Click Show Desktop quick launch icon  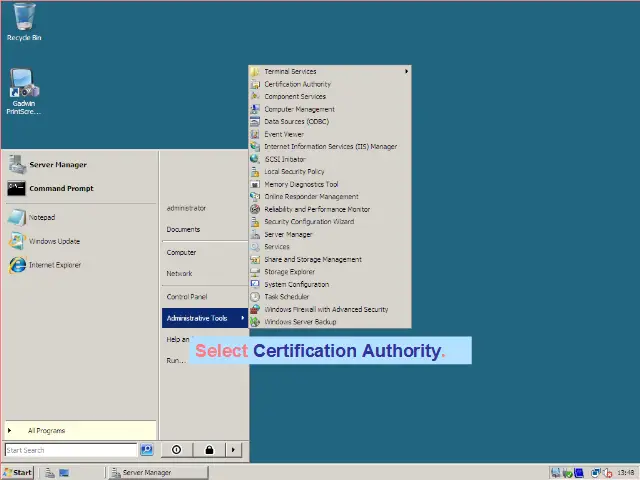(x=64, y=473)
